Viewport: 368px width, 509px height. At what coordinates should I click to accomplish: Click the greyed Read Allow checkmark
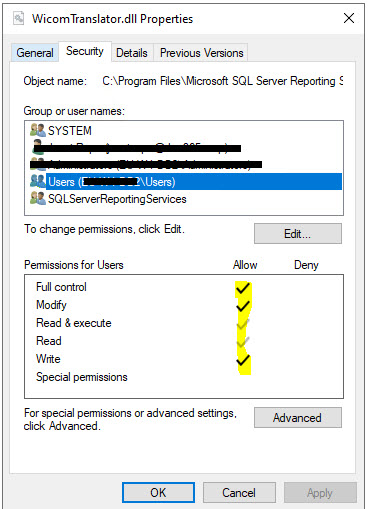pos(243,342)
